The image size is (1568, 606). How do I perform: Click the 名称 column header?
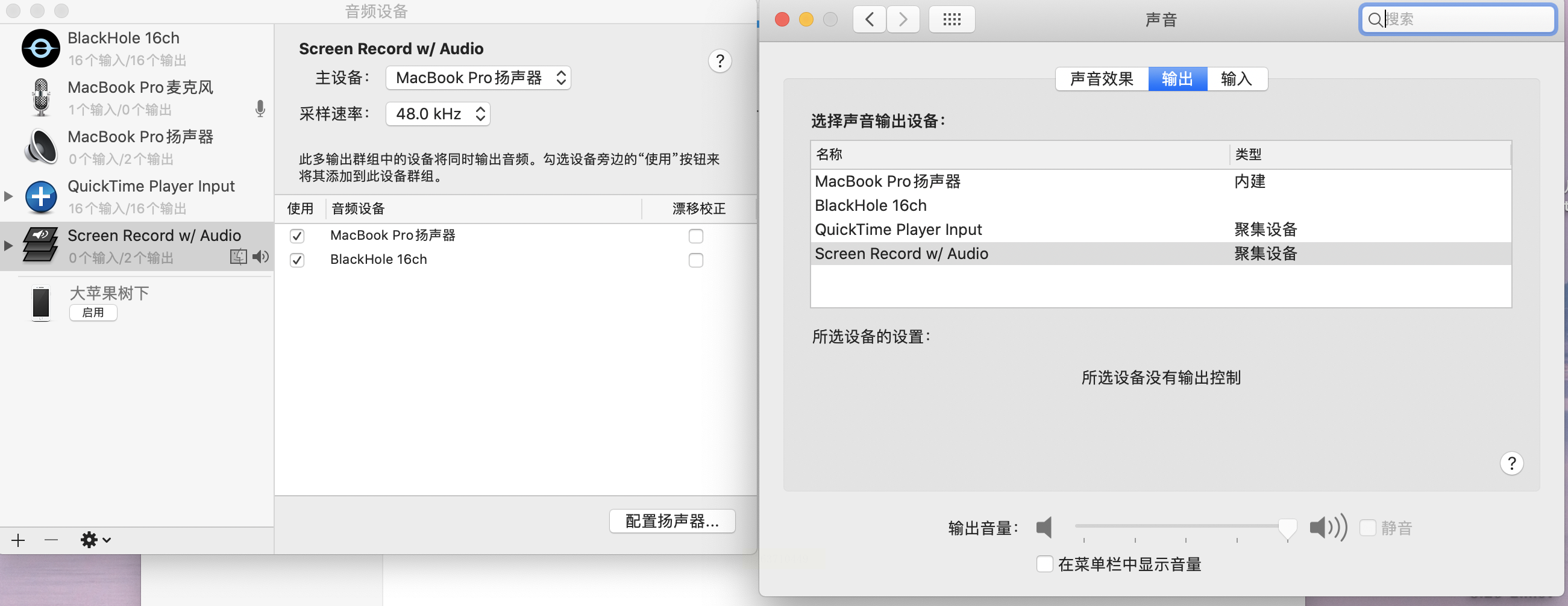click(1020, 155)
